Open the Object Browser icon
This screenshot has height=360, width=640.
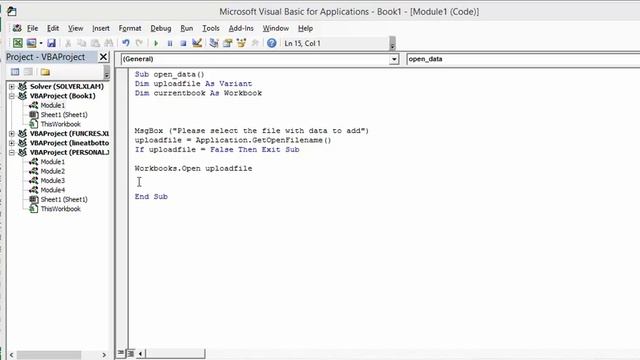tap(241, 43)
